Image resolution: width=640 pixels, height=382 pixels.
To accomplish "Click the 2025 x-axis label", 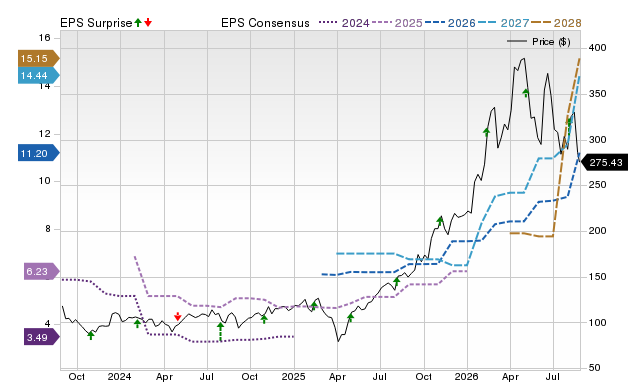I will 293,376.
